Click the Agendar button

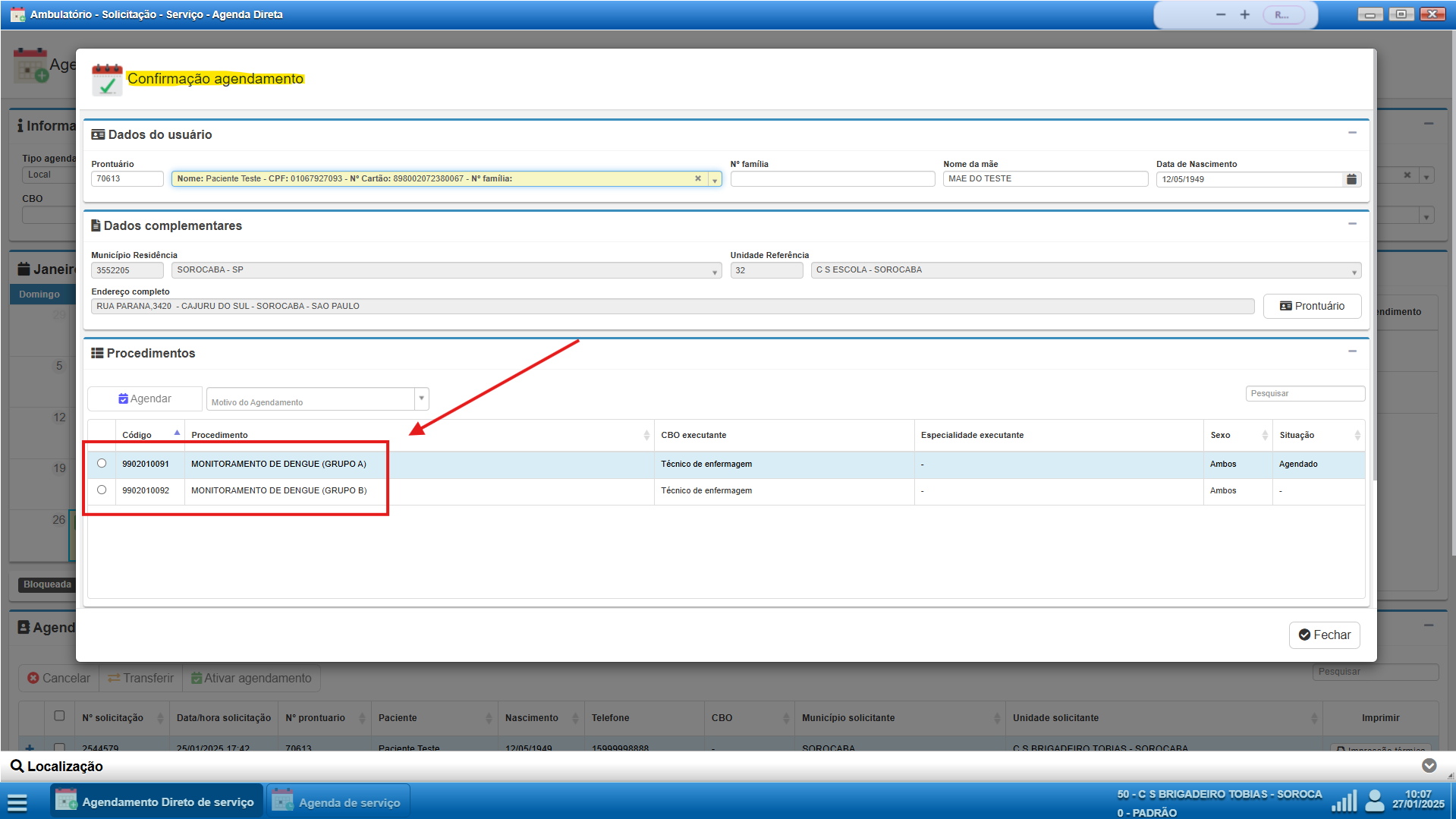145,398
